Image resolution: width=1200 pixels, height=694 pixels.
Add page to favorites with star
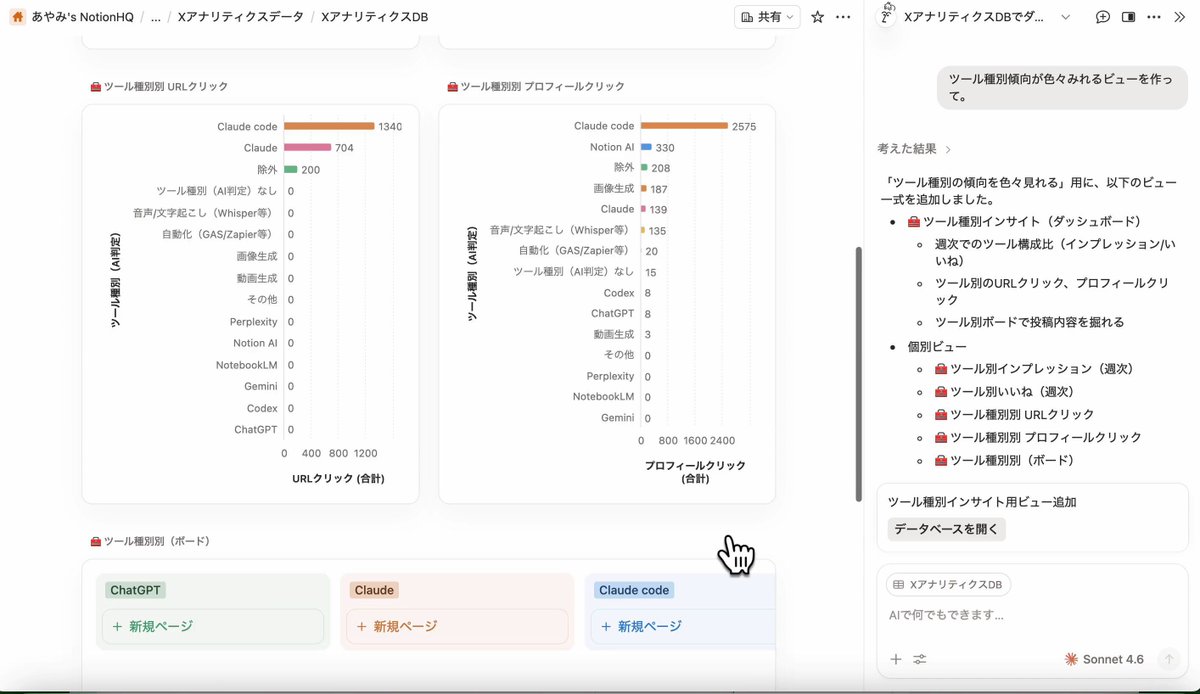pyautogui.click(x=817, y=17)
